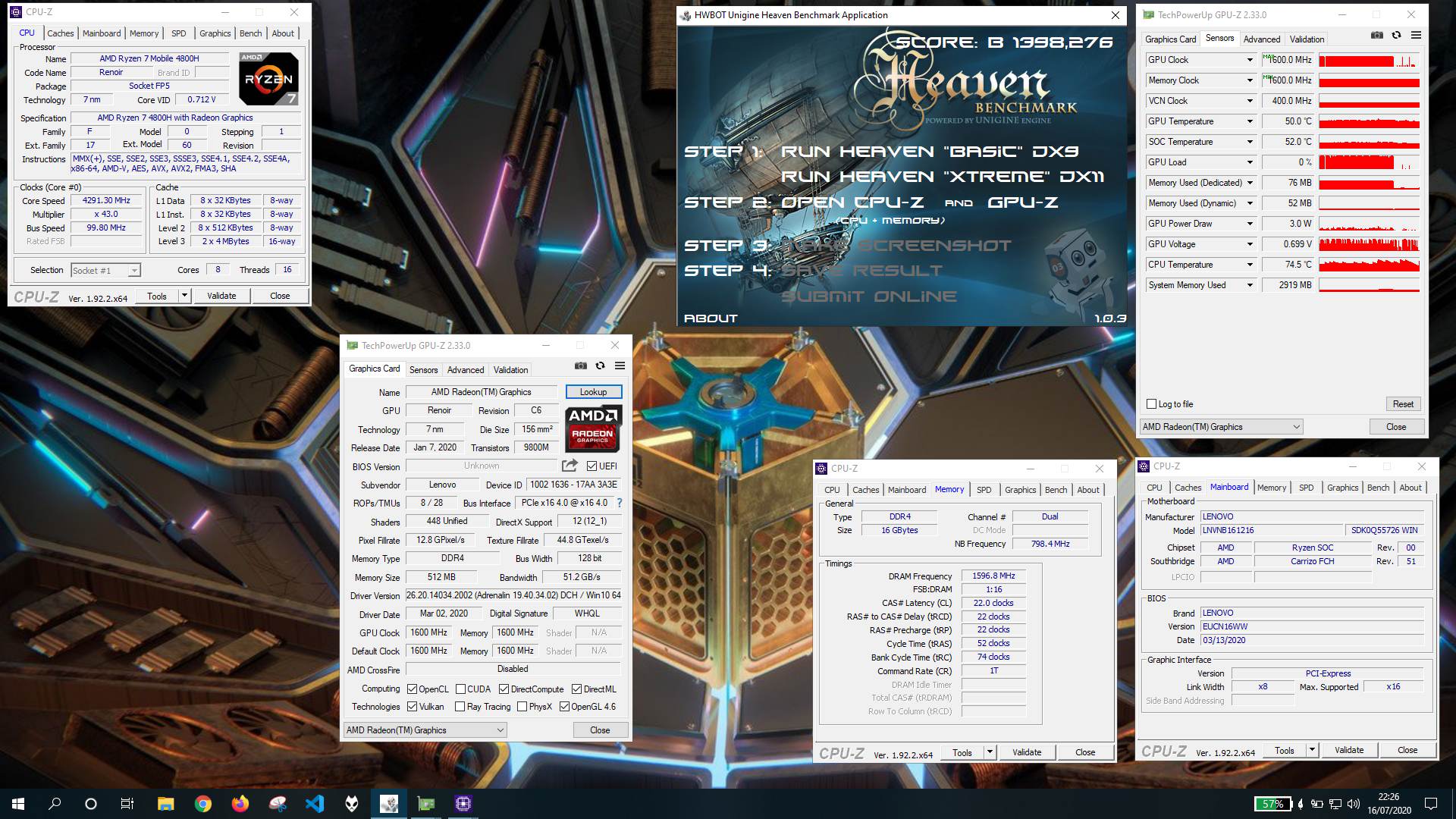
Task: Enable Log to file checkbox
Action: [x=1152, y=404]
